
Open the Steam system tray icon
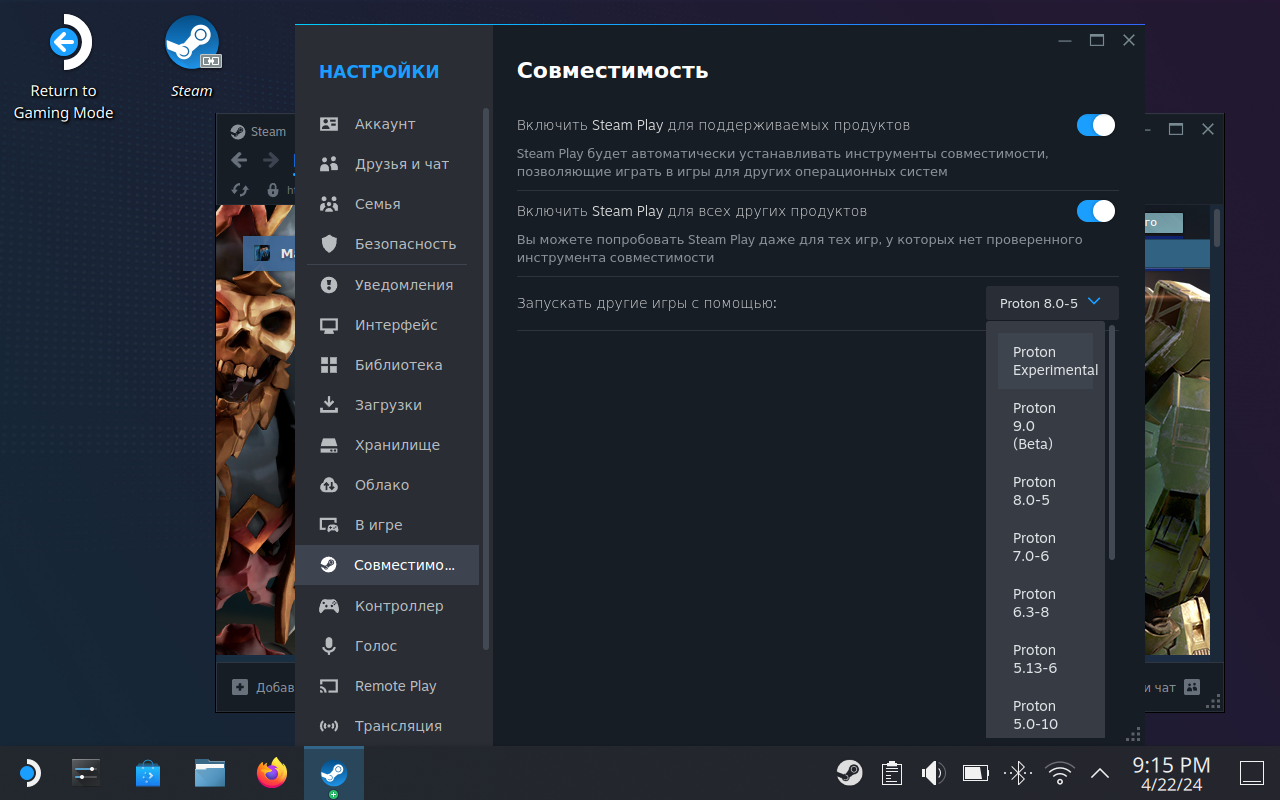tap(850, 772)
